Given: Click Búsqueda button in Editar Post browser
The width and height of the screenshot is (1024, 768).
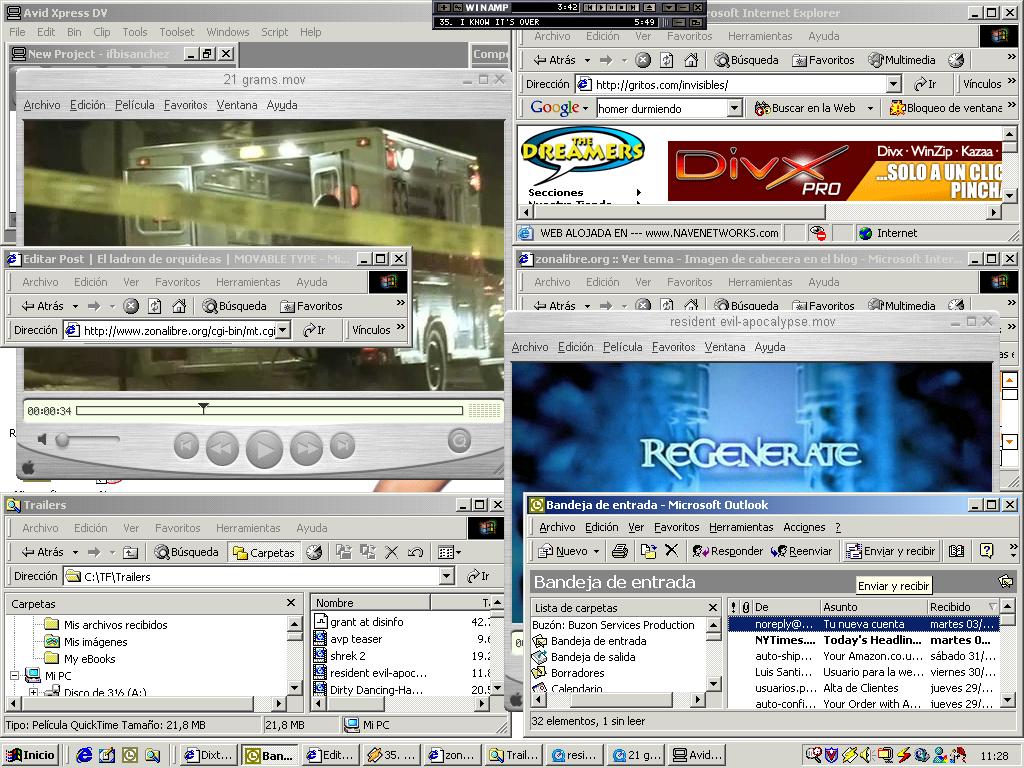Looking at the screenshot, I should pos(234,306).
